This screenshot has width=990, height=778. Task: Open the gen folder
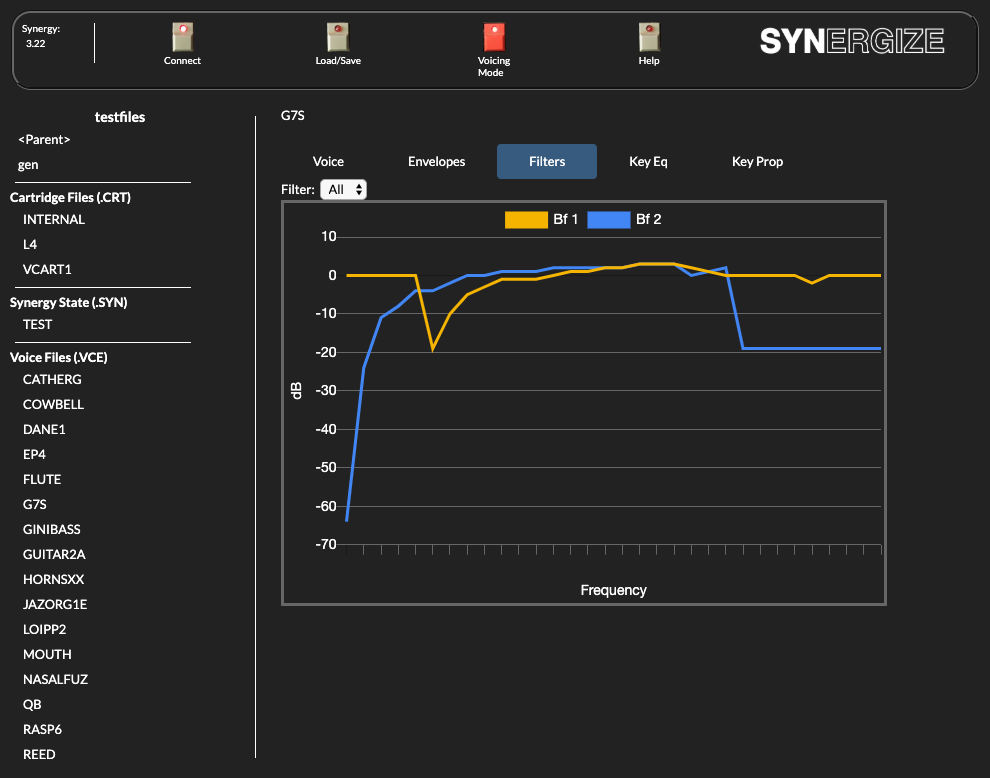pos(28,165)
